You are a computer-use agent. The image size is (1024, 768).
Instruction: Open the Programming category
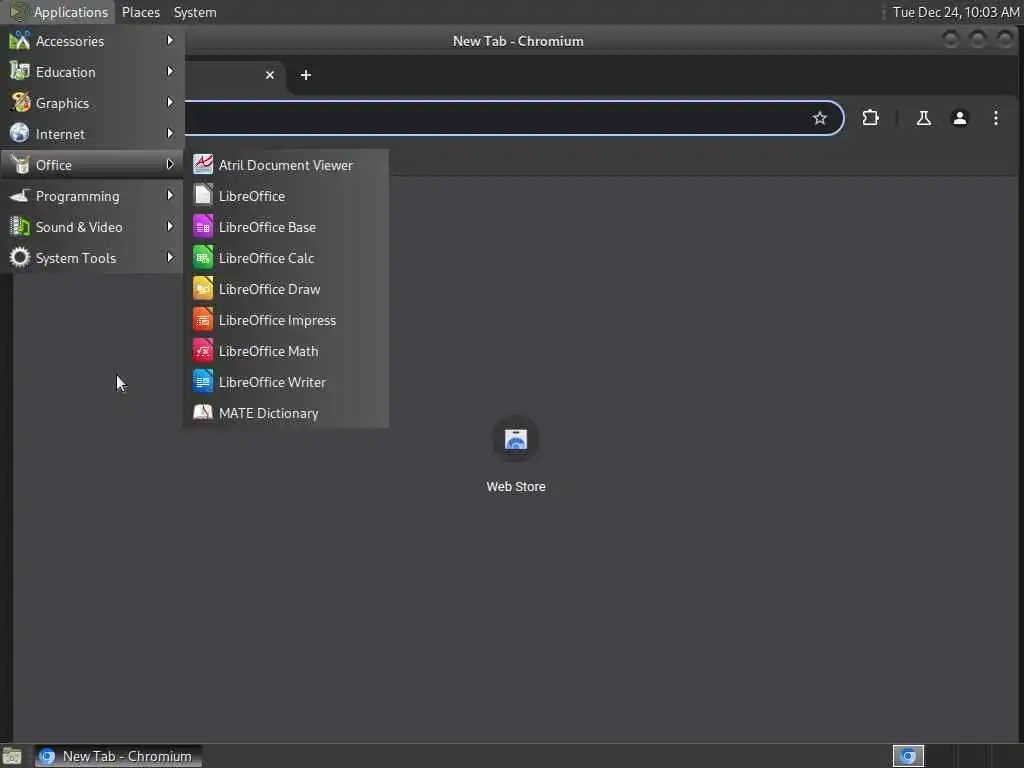pyautogui.click(x=92, y=196)
